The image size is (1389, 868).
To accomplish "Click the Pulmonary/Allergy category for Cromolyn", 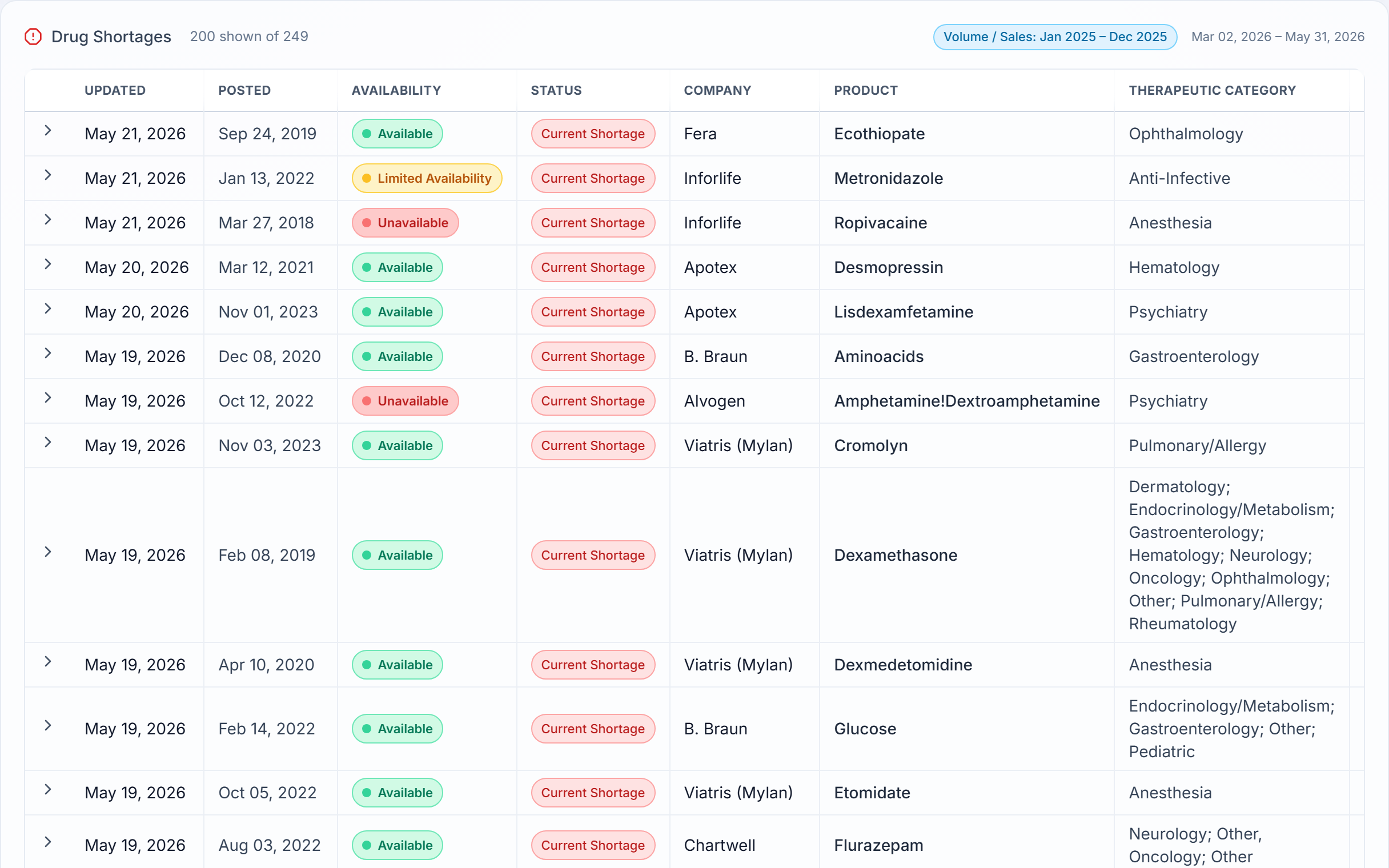I will (x=1197, y=445).
